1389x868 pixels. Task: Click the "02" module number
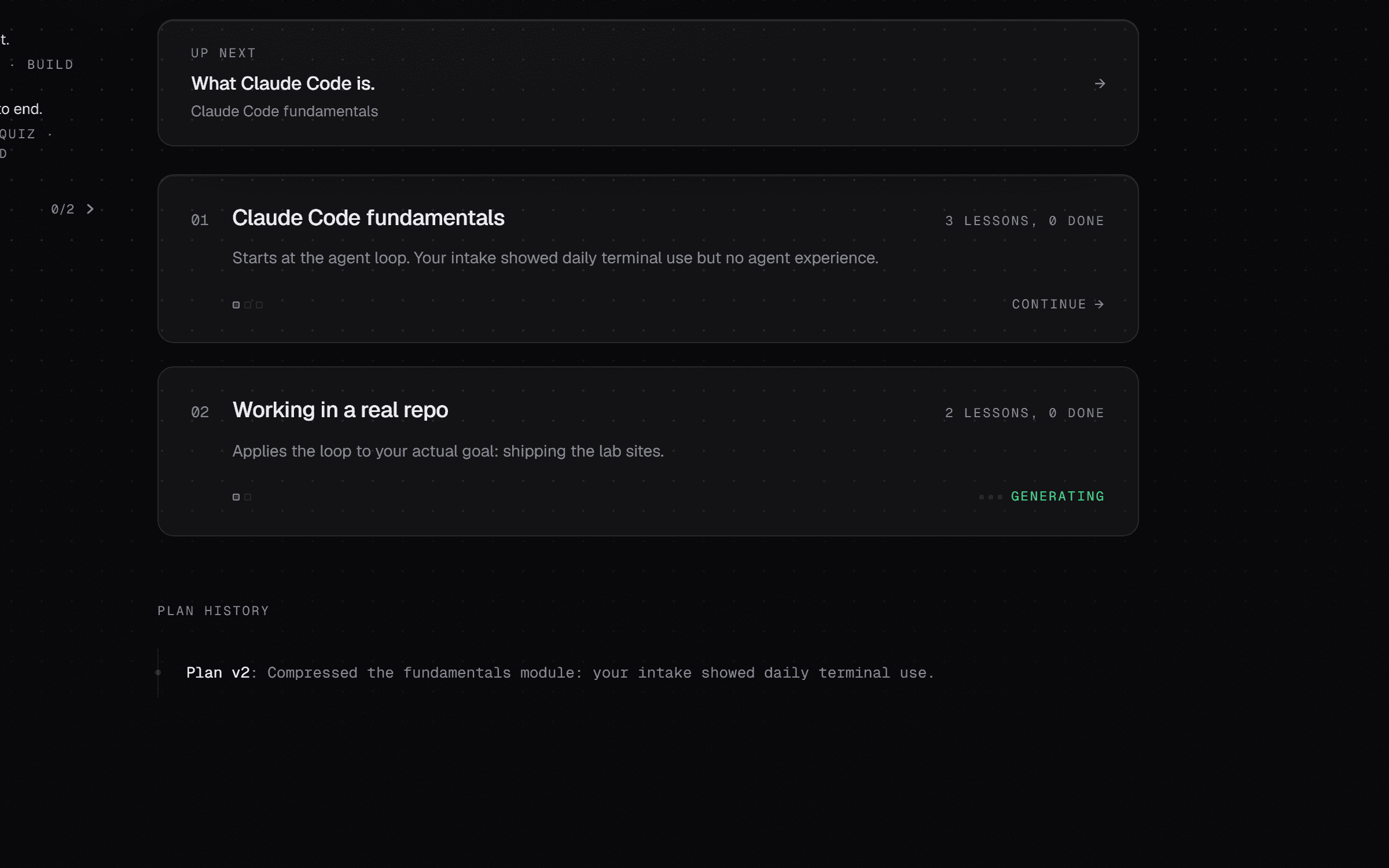pos(200,412)
